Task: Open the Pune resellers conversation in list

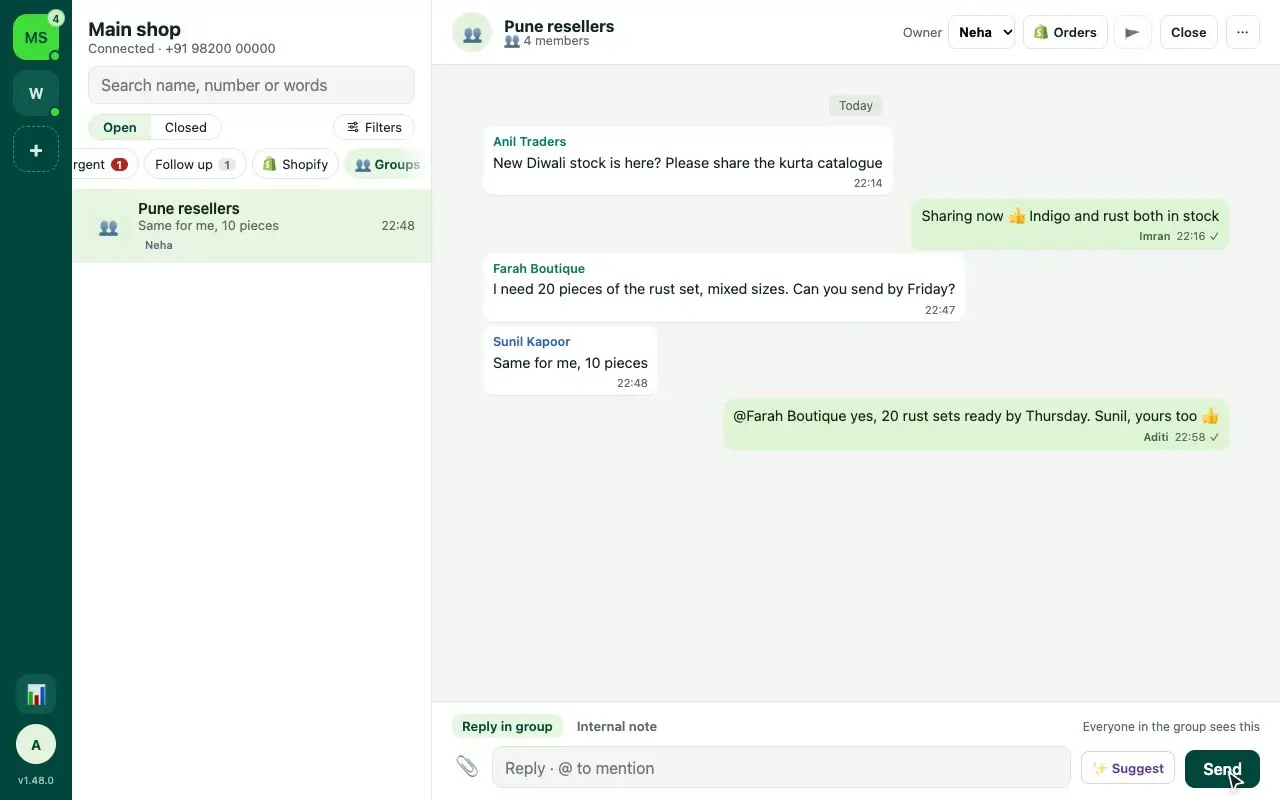Action: tap(252, 226)
